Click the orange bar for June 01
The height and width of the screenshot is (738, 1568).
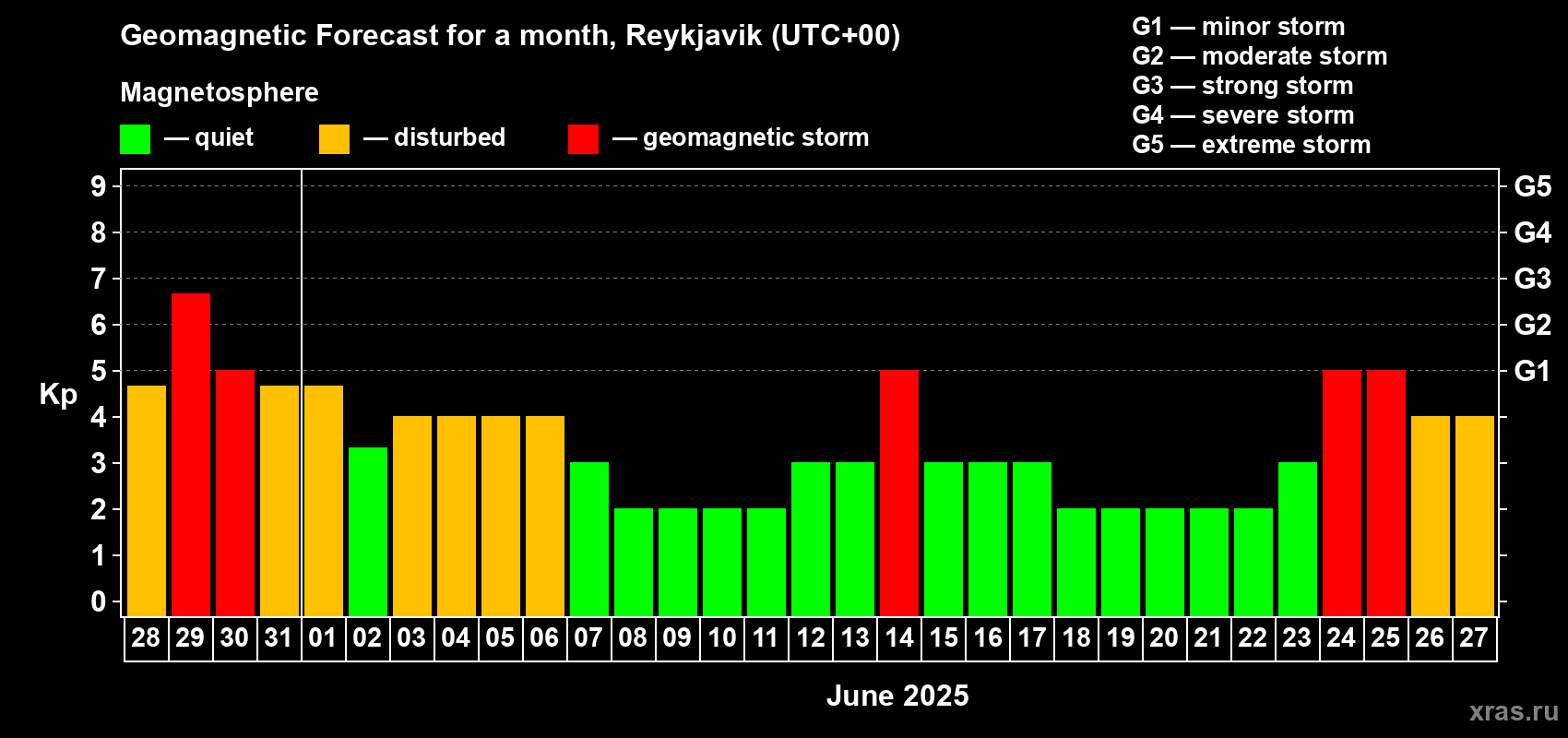pyautogui.click(x=324, y=501)
